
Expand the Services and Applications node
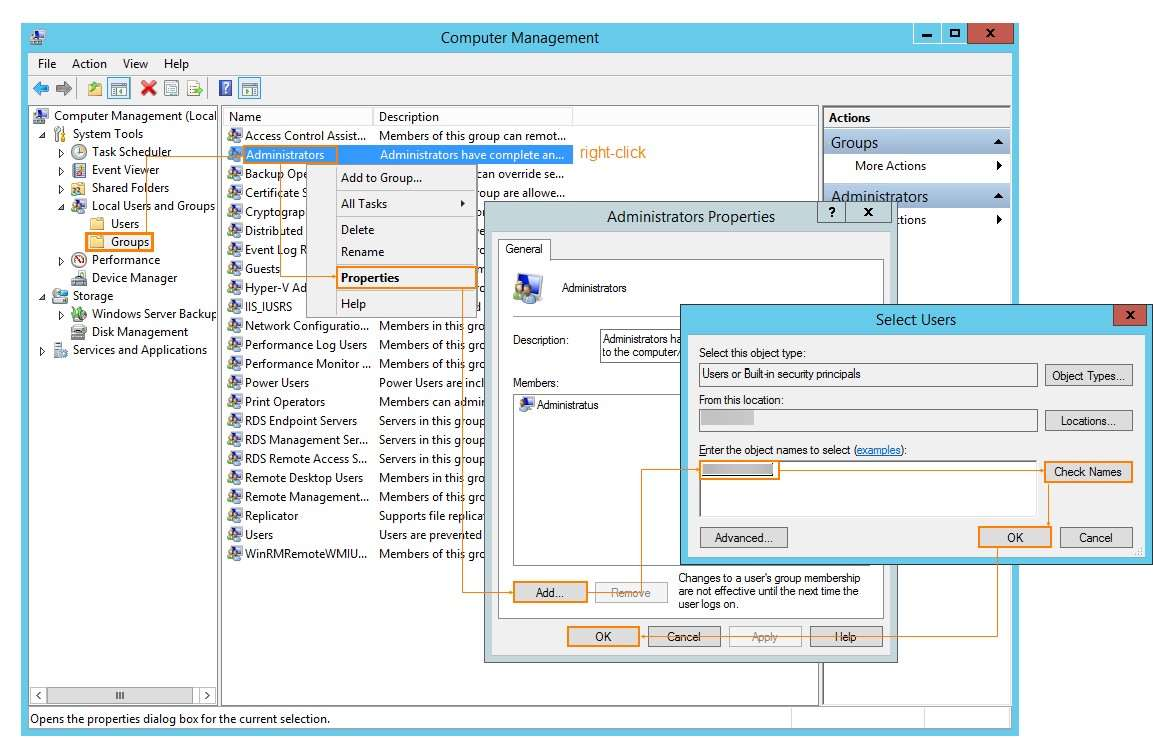coord(42,351)
